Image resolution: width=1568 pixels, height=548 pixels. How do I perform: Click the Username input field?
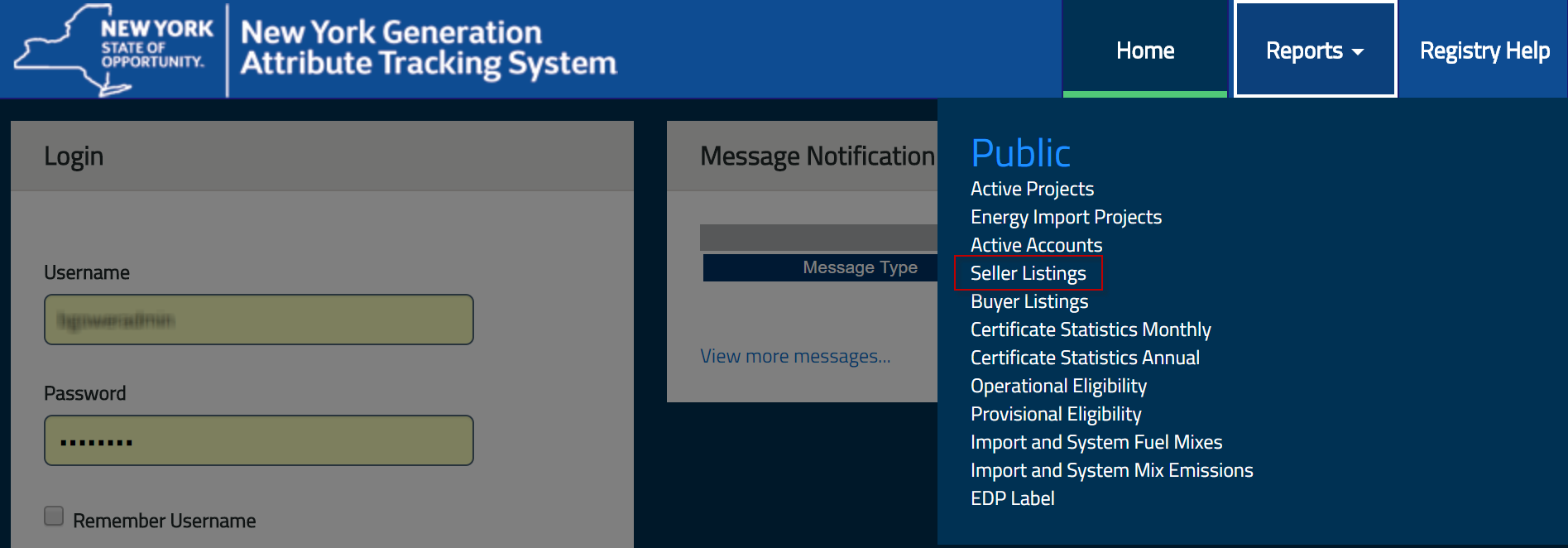coord(258,320)
